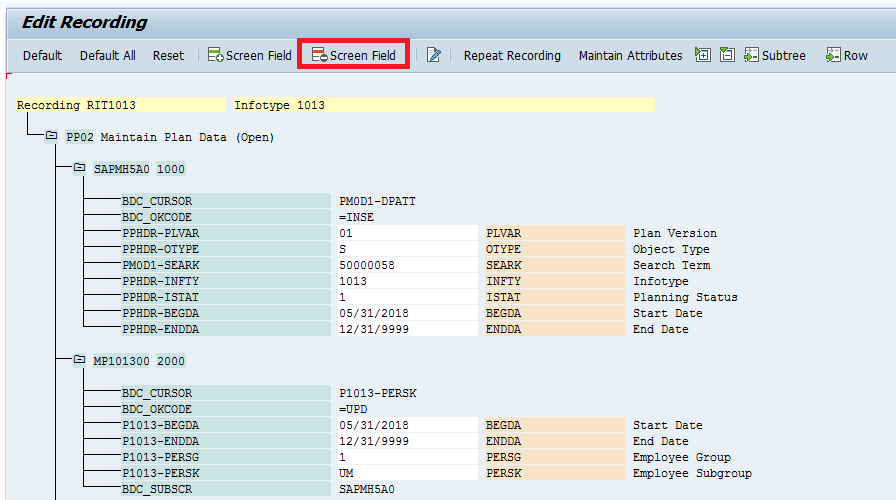Click the add Screen Field icon
The width and height of the screenshot is (896, 500).
(x=215, y=55)
